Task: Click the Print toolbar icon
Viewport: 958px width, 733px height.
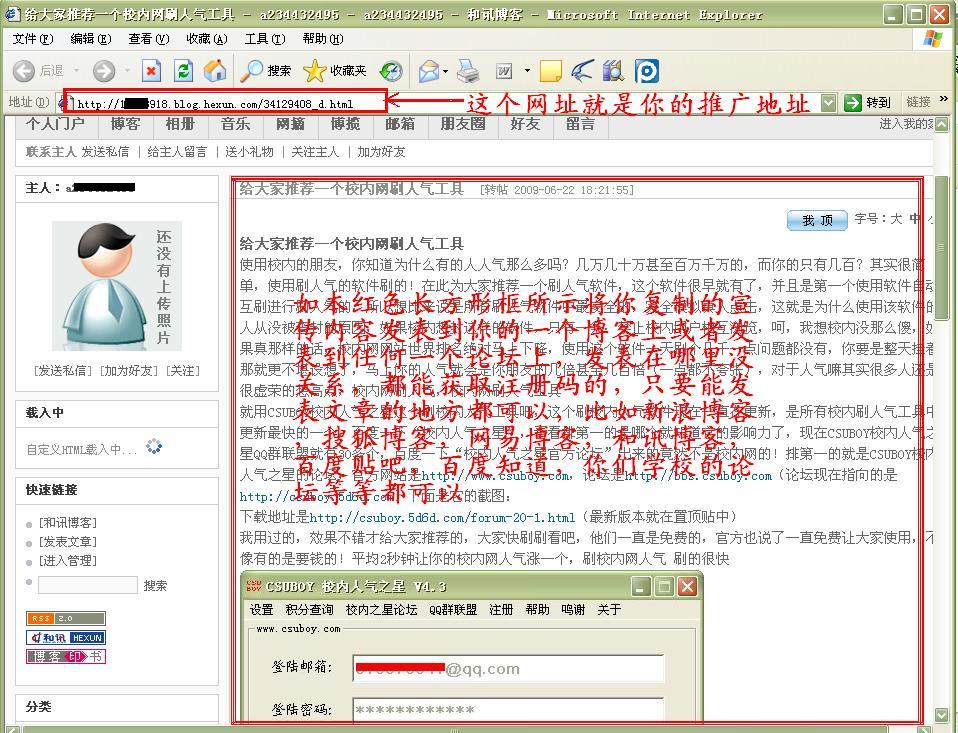Action: pyautogui.click(x=467, y=70)
